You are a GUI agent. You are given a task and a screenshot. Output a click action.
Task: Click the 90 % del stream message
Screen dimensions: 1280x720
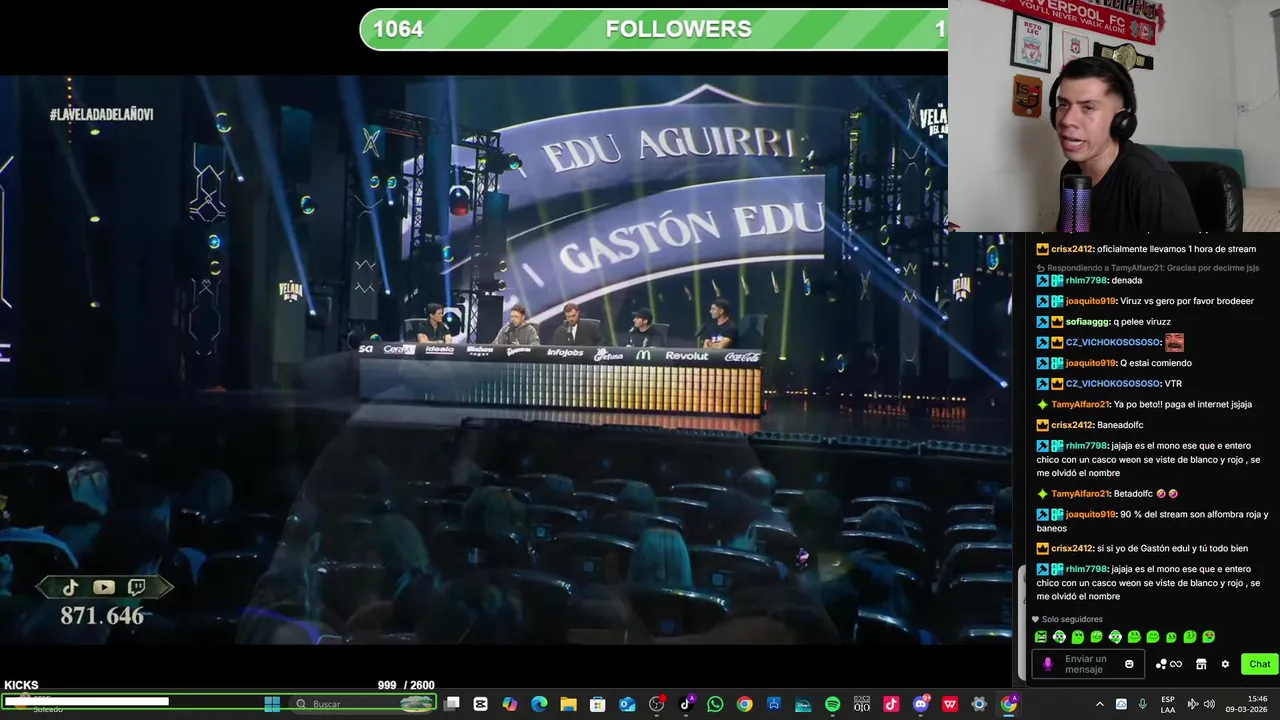(x=1152, y=521)
